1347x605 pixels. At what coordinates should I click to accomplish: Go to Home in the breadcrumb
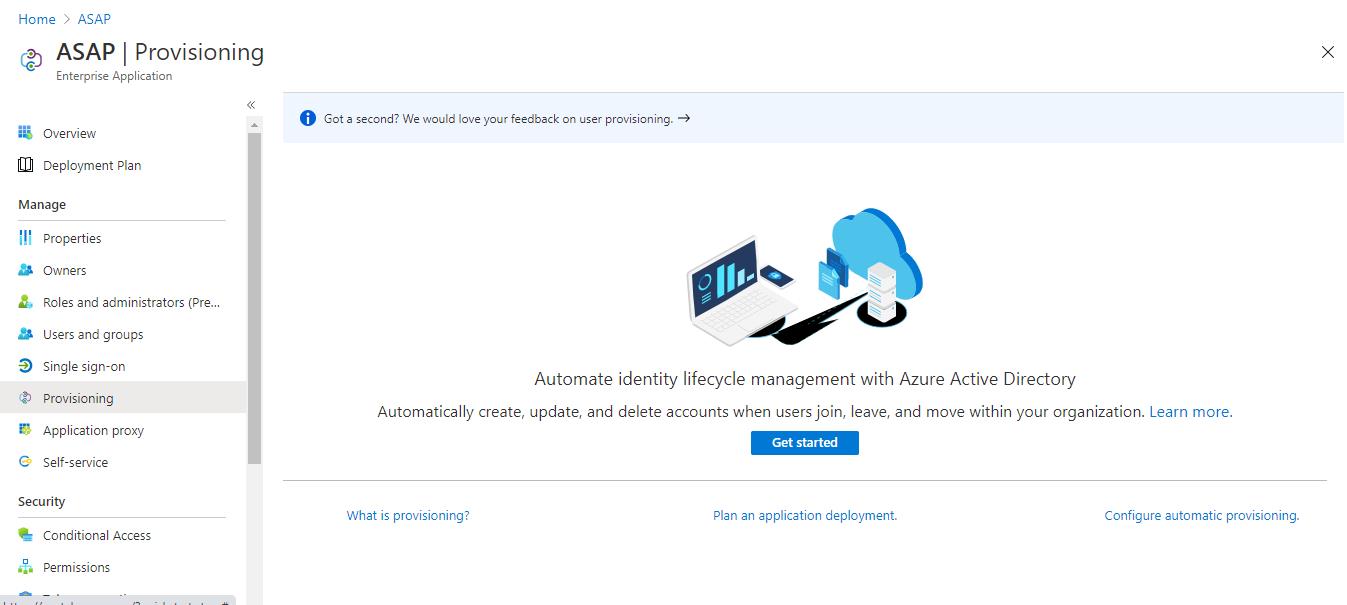pos(37,19)
